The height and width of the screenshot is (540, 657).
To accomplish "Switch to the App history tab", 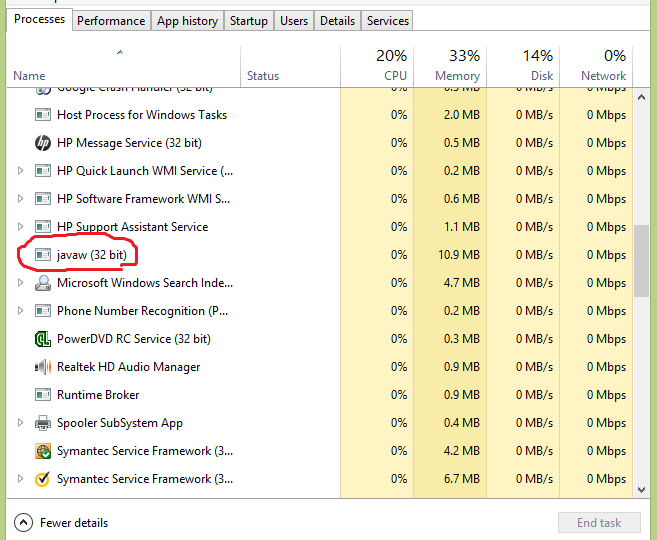I will coord(187,21).
